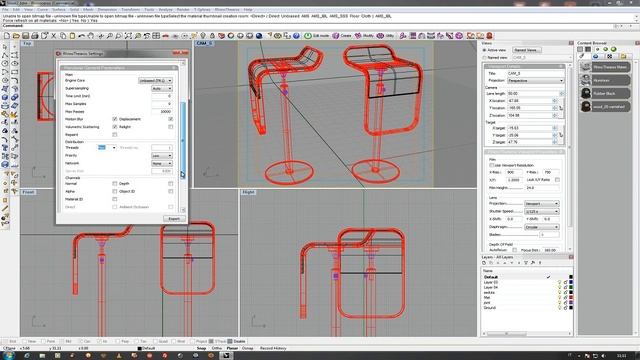This screenshot has width=640, height=360.
Task: Click the Utility toolbar button
Action: point(386,36)
